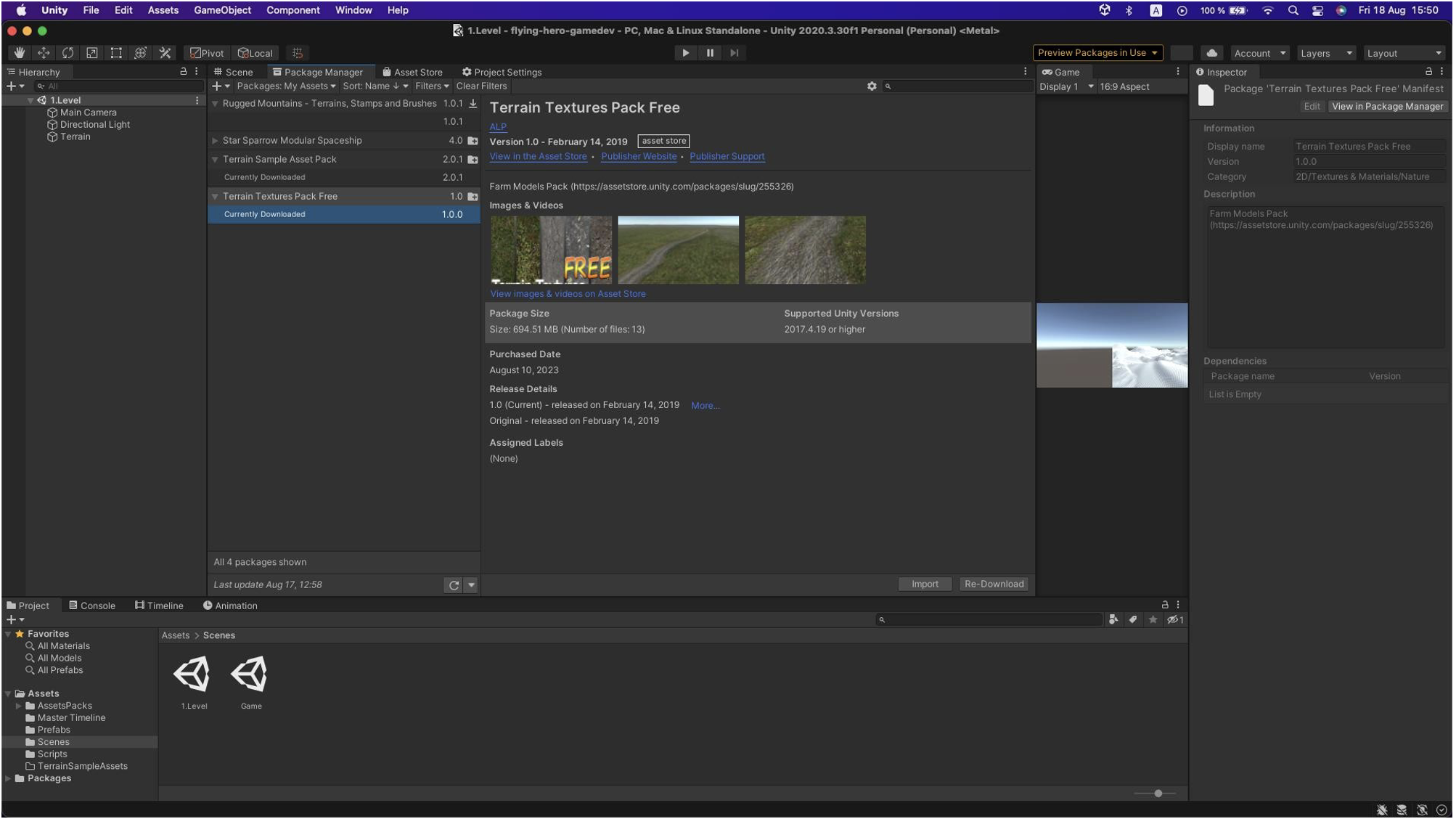The image size is (1456, 819).
Task: Open custom editor tools icon
Action: click(165, 53)
